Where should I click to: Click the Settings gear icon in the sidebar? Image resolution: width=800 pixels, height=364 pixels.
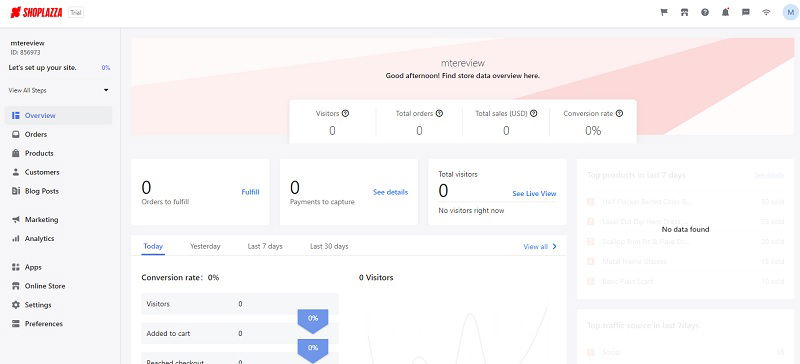pos(15,305)
